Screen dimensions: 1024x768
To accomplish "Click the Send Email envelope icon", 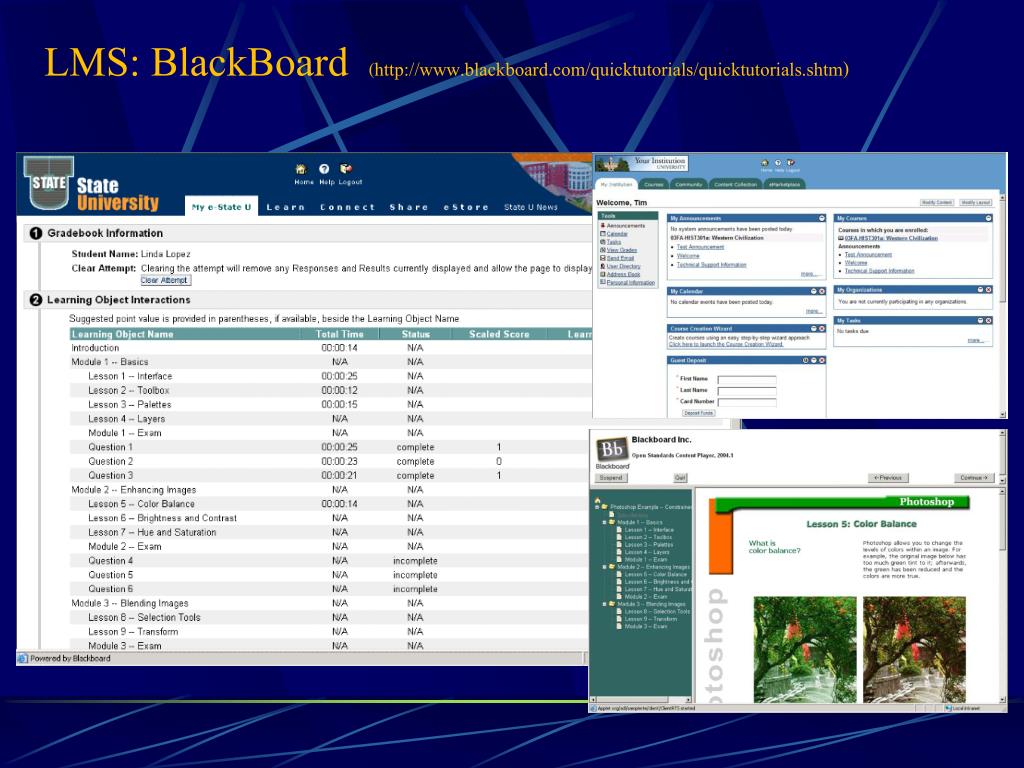I will tap(603, 258).
